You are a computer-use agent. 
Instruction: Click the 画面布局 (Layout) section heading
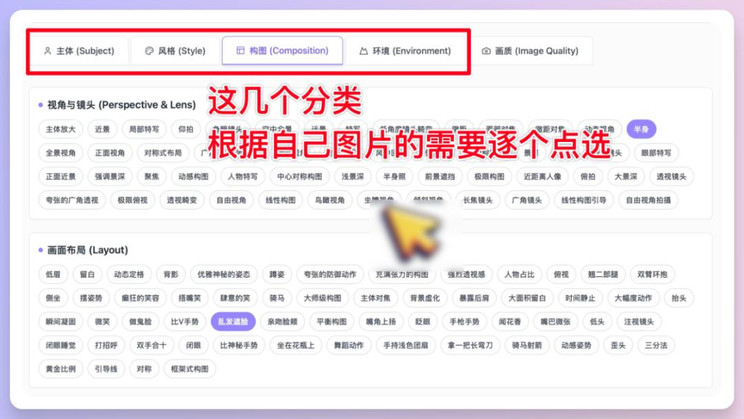pos(87,250)
